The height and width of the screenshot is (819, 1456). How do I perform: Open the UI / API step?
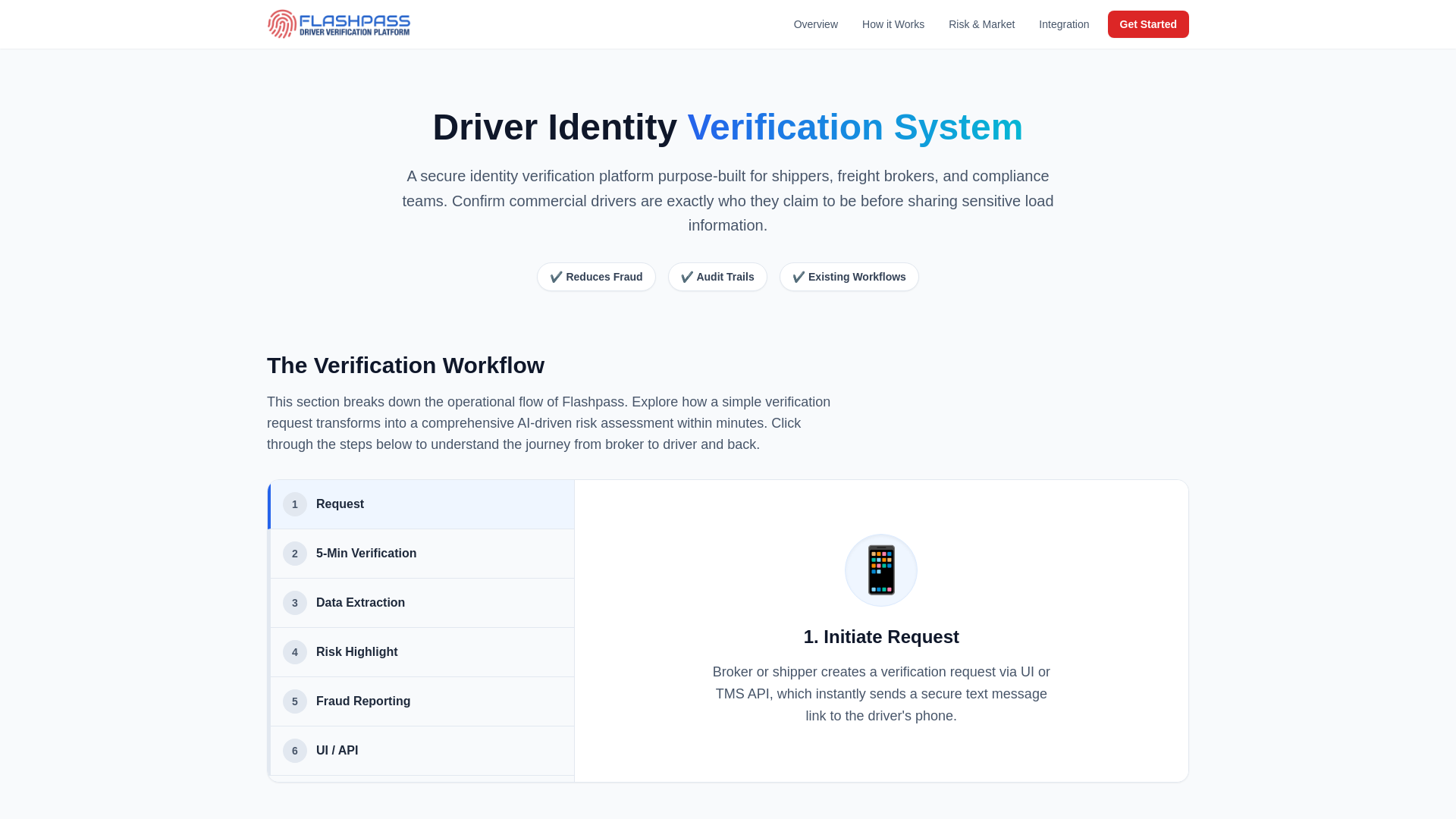click(x=421, y=751)
